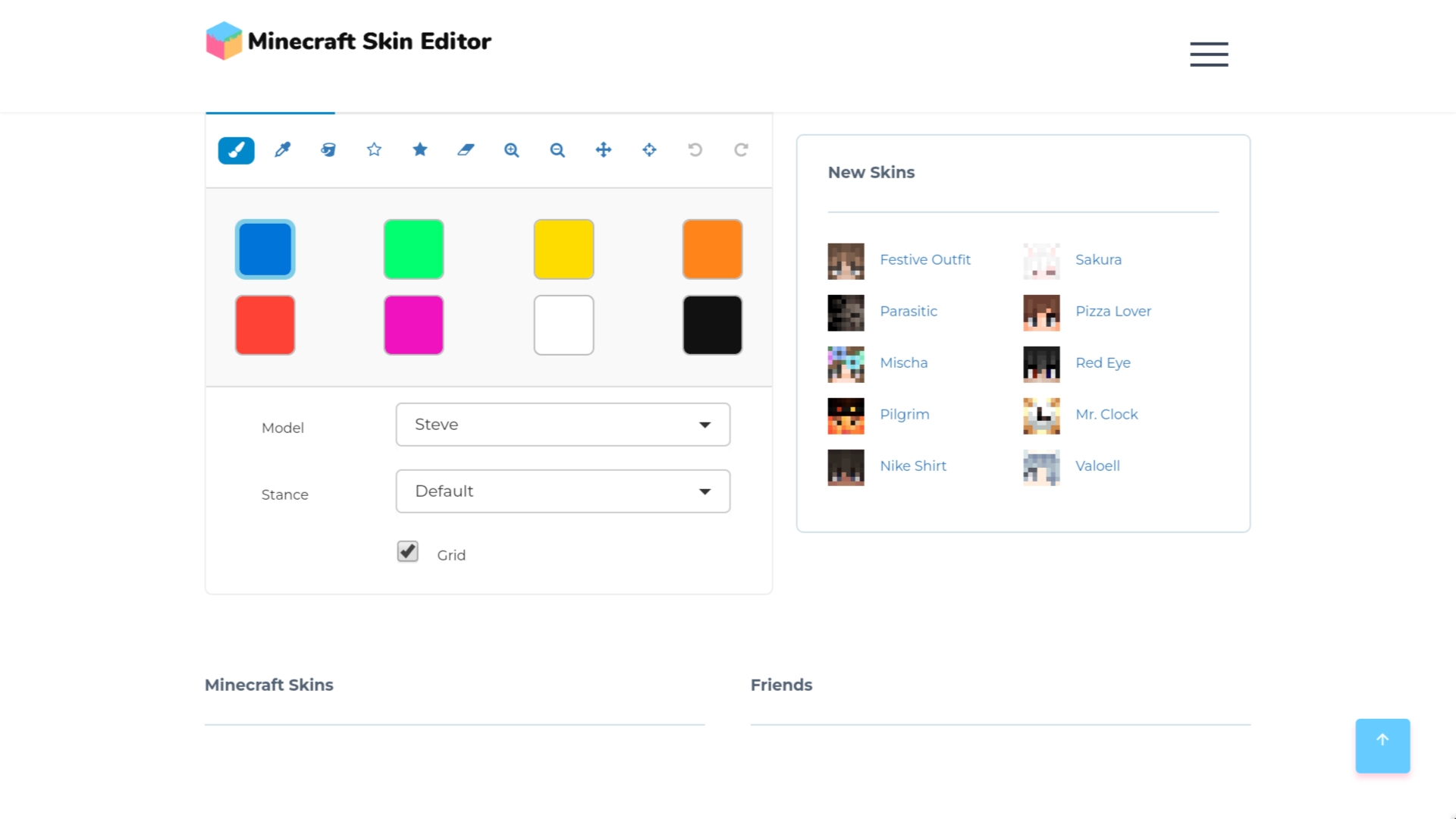
Task: Open the Mischa skin link
Action: (x=904, y=363)
